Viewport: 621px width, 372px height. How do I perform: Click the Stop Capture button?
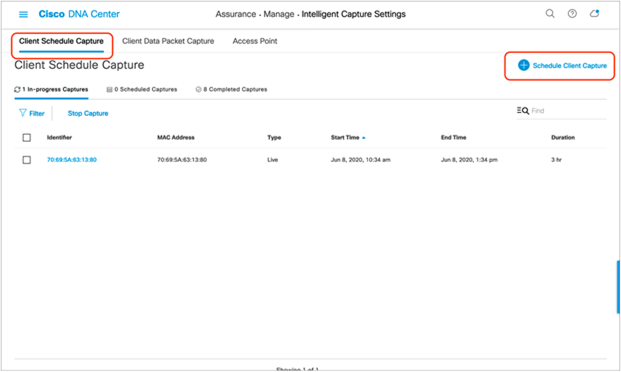[x=88, y=114]
